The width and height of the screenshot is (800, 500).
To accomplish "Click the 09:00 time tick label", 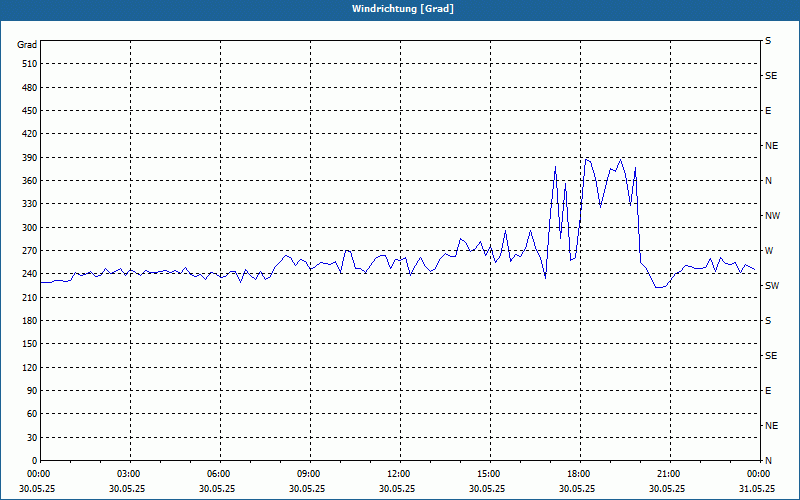I will 307,474.
